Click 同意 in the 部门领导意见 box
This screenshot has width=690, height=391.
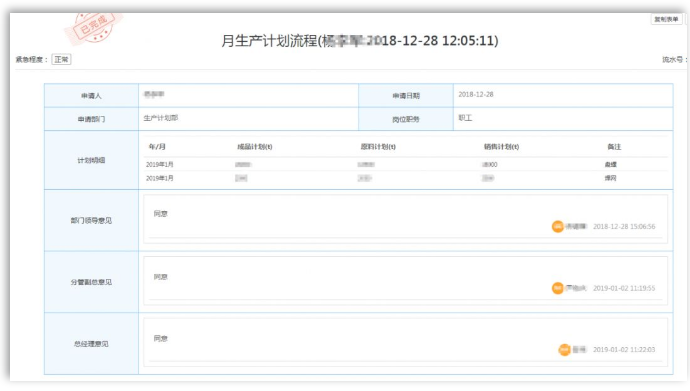(161, 214)
